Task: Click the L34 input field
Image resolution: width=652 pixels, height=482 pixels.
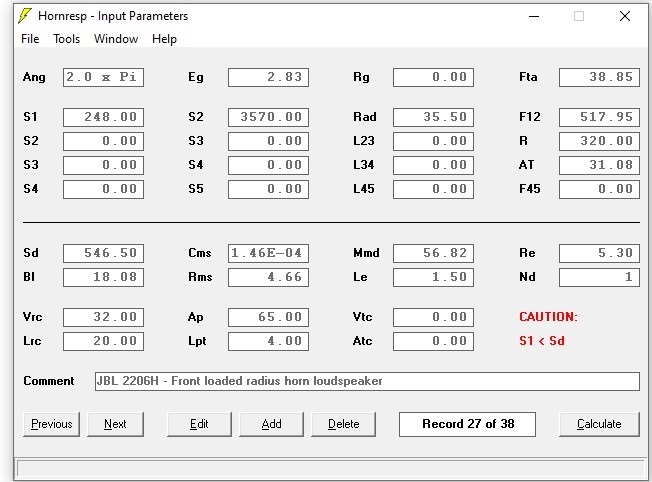Action: [x=433, y=166]
